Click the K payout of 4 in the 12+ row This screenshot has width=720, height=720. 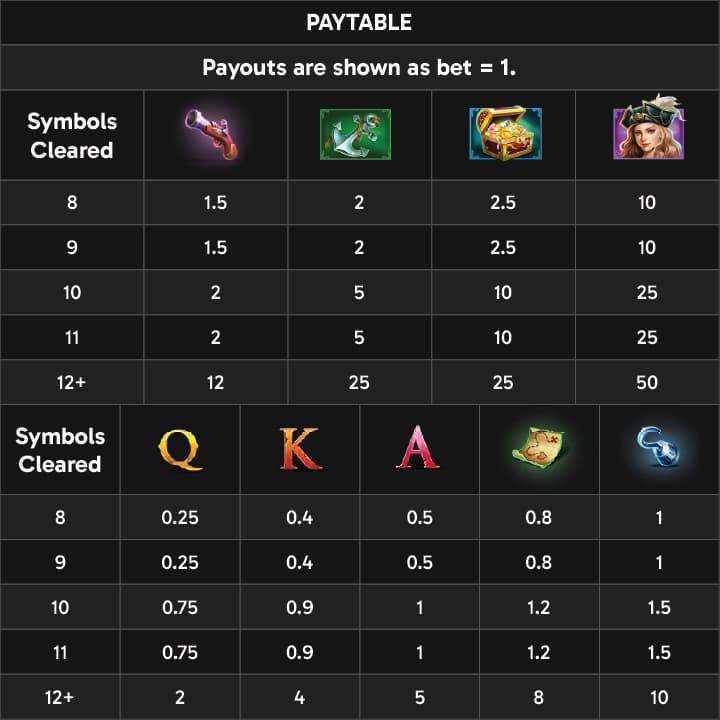tap(299, 698)
